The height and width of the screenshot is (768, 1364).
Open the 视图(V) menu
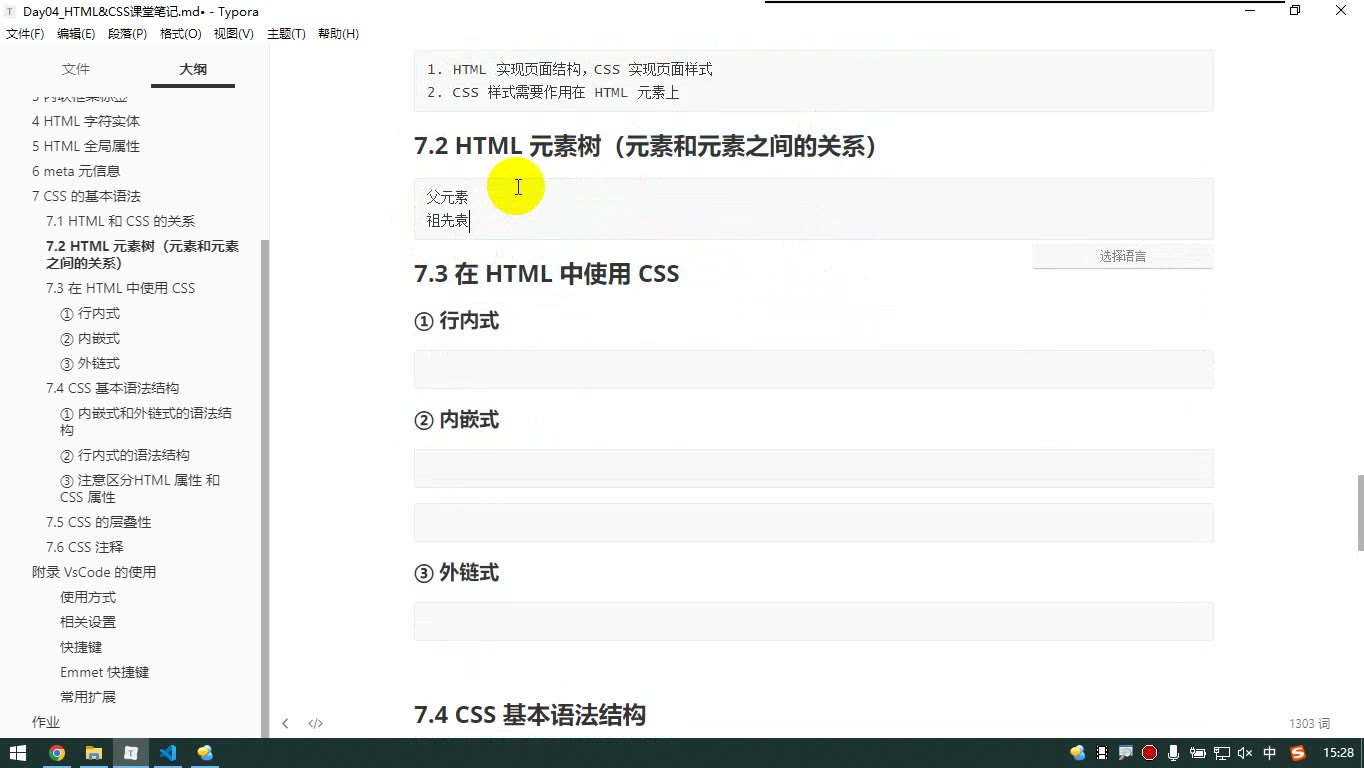[234, 34]
